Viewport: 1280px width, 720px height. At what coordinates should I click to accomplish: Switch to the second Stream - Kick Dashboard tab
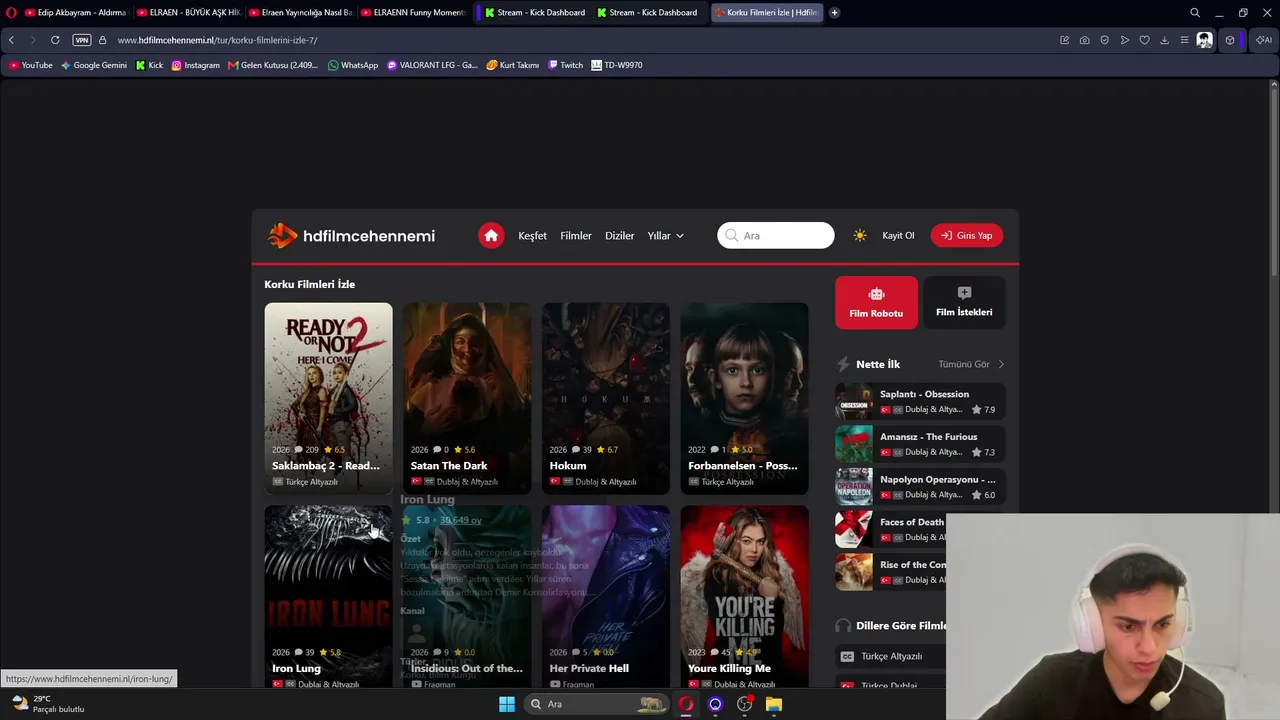[x=646, y=13]
